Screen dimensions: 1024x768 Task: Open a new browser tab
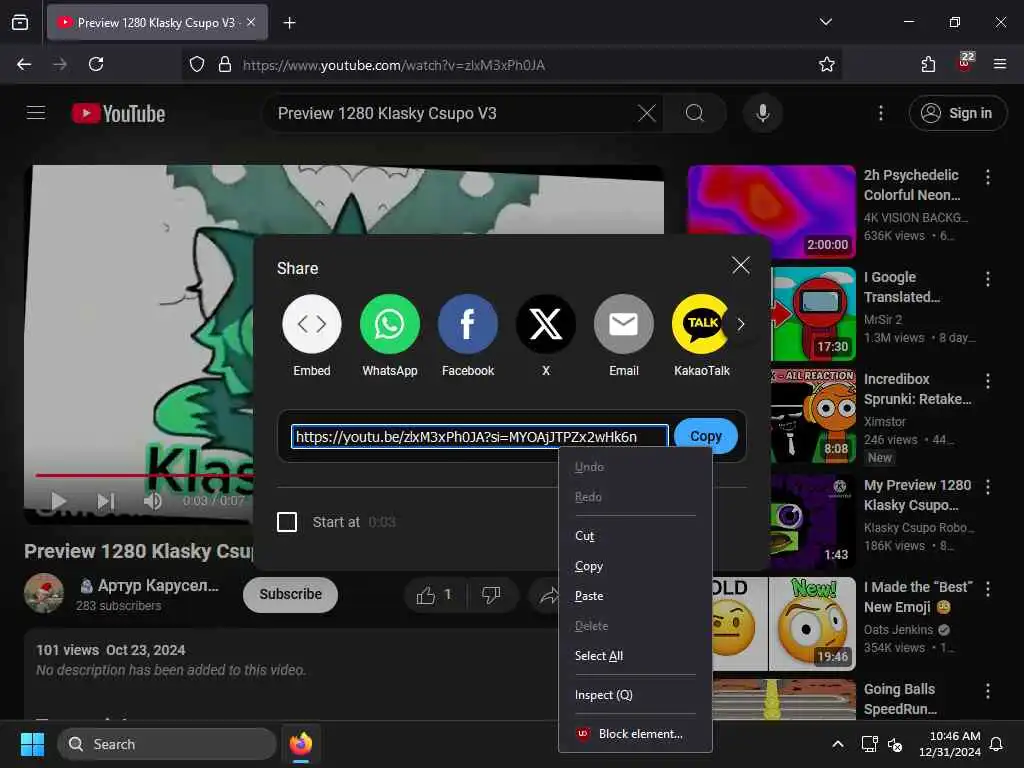pos(289,23)
